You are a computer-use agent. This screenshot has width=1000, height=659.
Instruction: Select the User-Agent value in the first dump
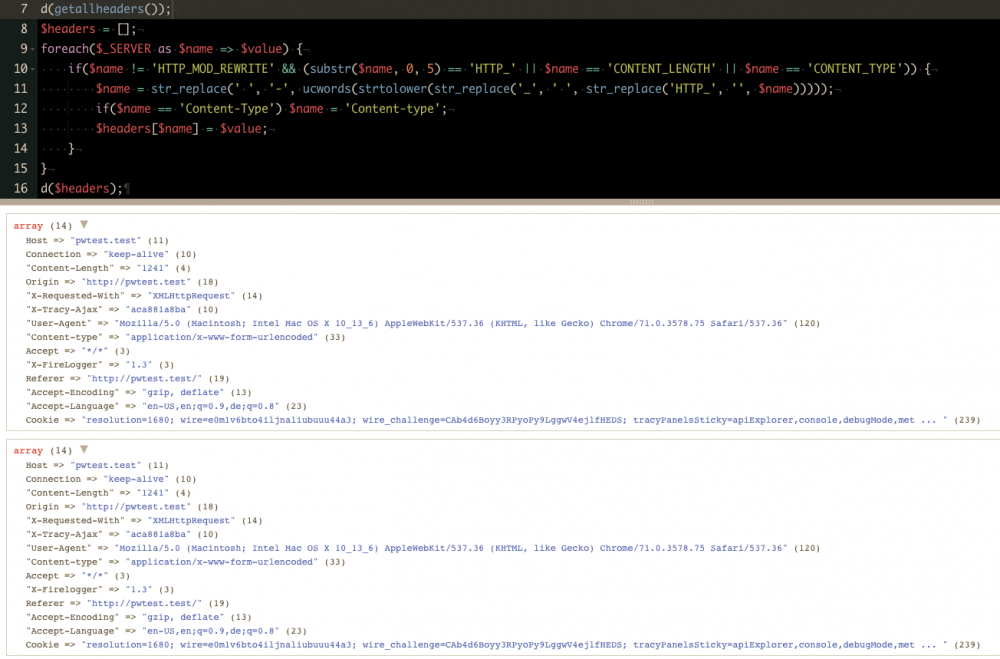[x=452, y=324]
